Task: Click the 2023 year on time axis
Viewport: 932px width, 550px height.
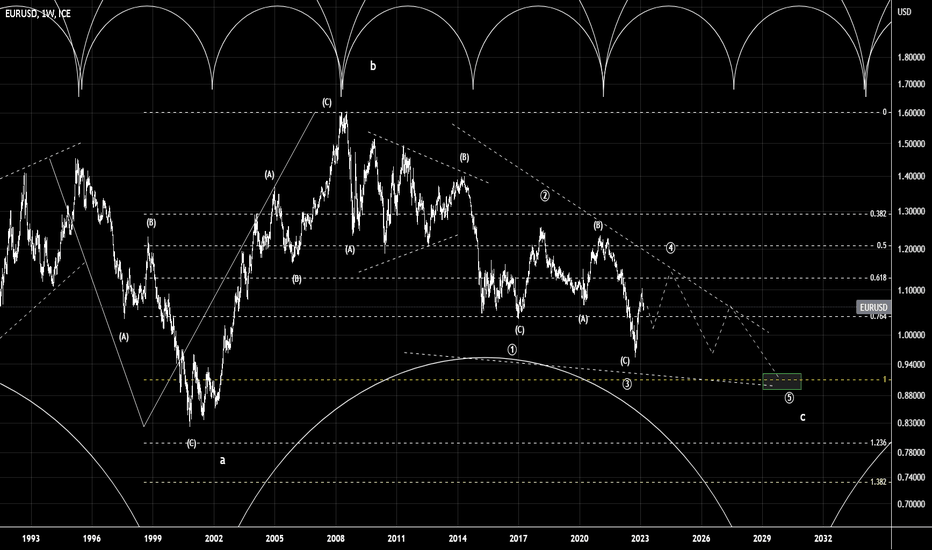Action: click(x=640, y=539)
